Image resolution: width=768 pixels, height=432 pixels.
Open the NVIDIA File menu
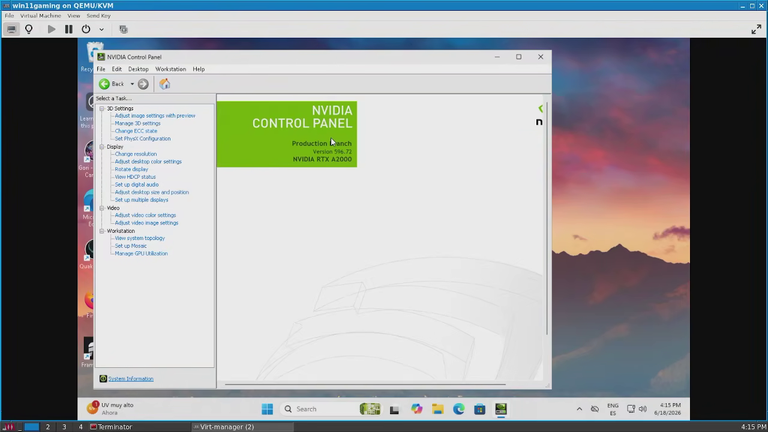tap(101, 69)
